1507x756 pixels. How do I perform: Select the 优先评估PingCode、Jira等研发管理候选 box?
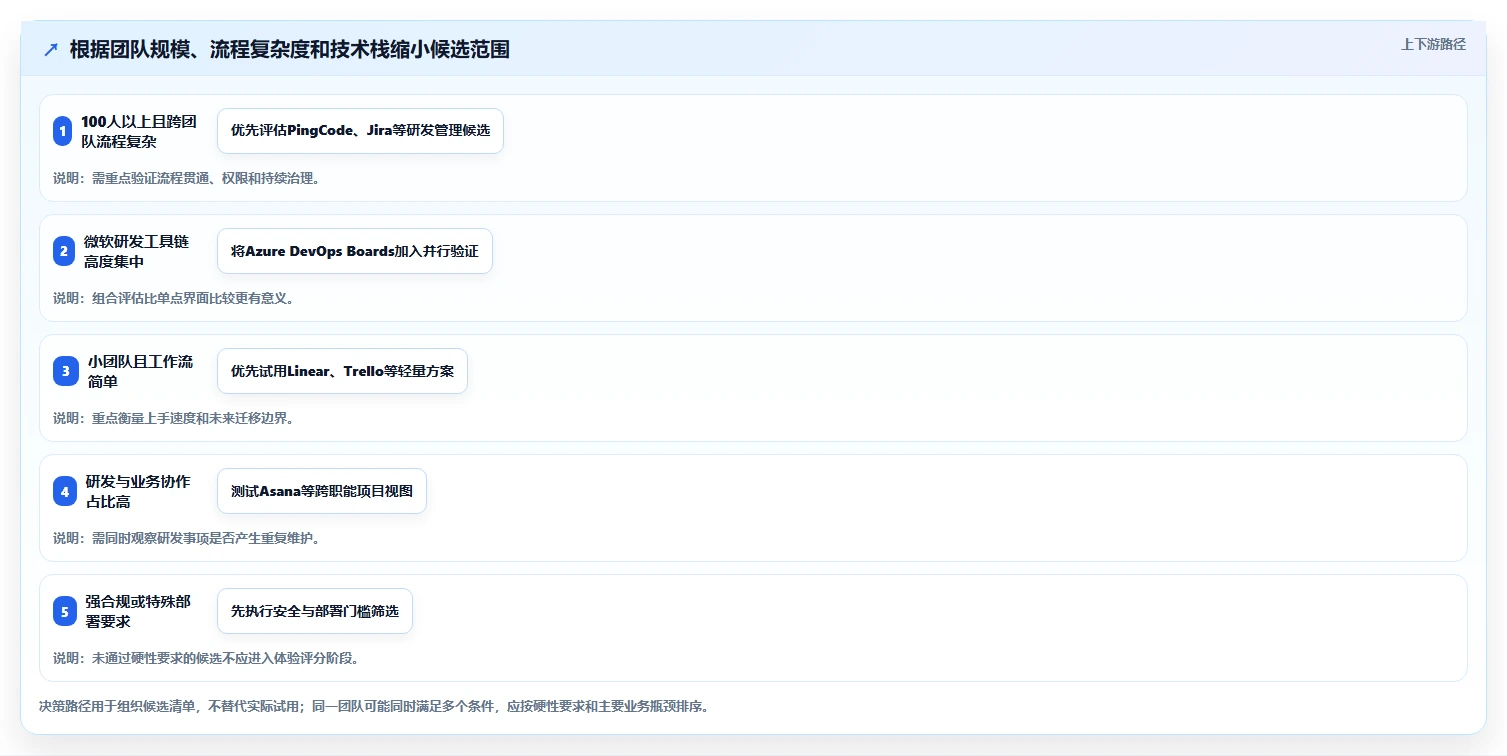pyautogui.click(x=360, y=131)
